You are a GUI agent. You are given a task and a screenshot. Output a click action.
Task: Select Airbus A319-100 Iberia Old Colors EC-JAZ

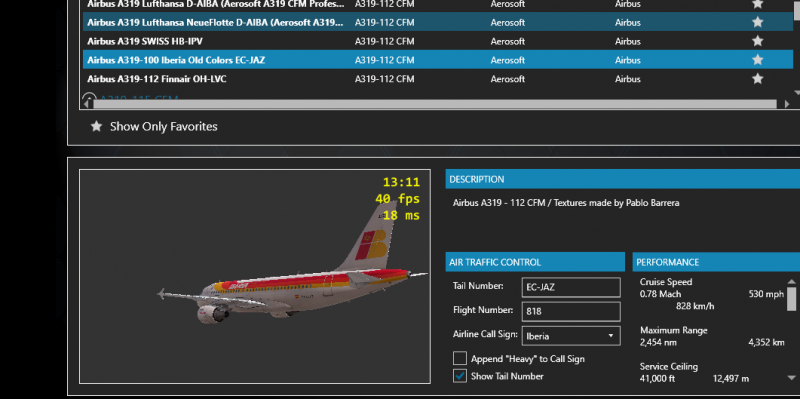click(438, 60)
